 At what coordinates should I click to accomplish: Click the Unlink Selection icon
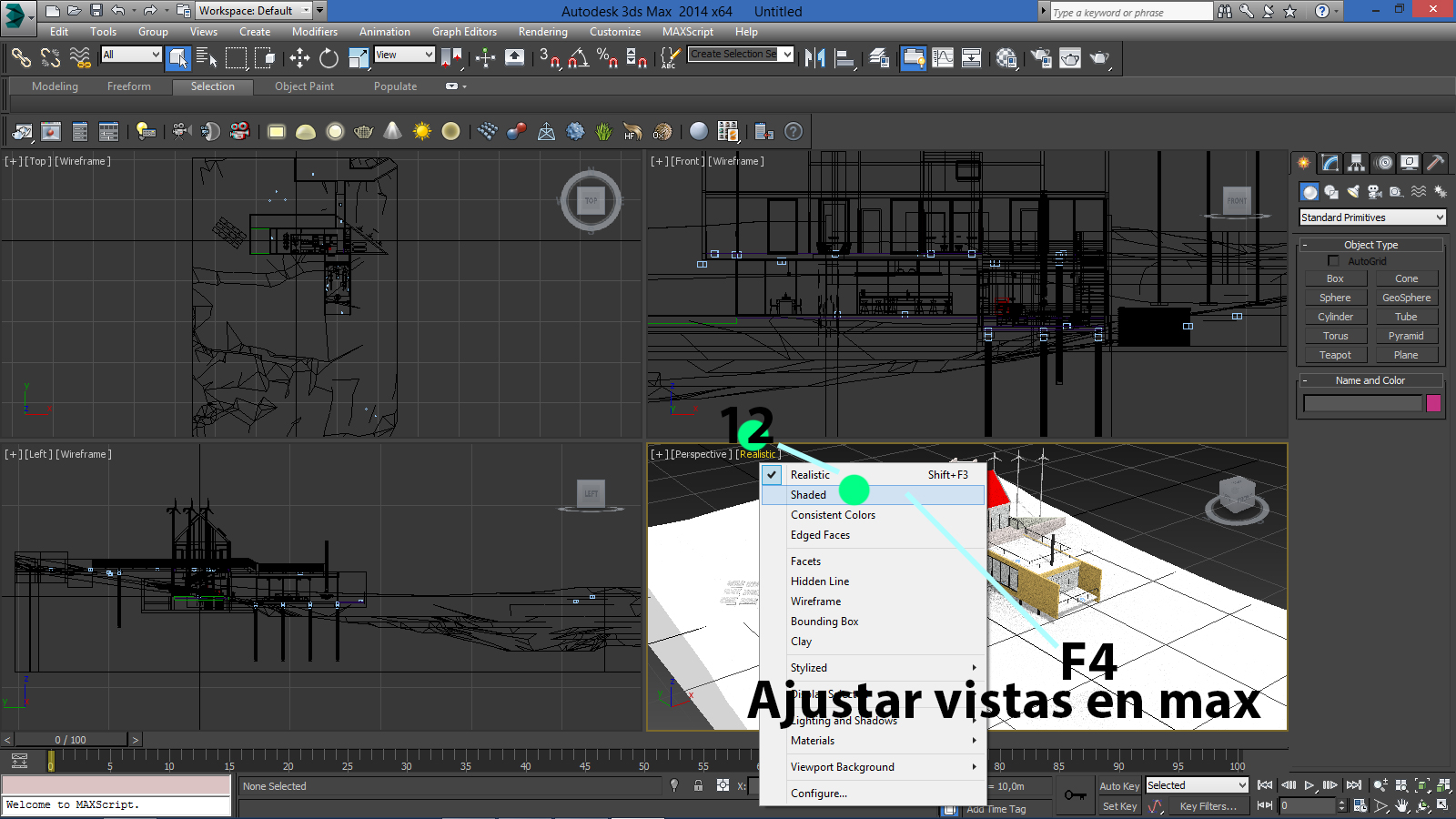50,58
